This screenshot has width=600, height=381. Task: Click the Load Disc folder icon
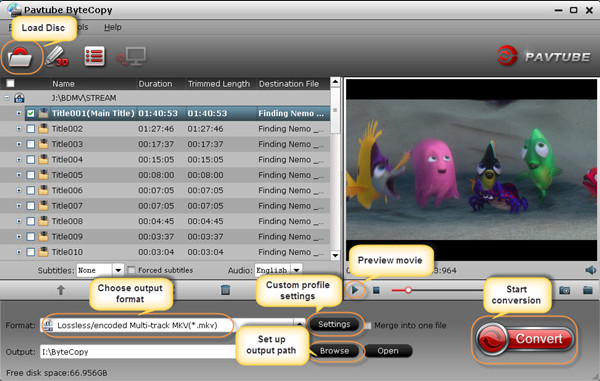pyautogui.click(x=20, y=57)
